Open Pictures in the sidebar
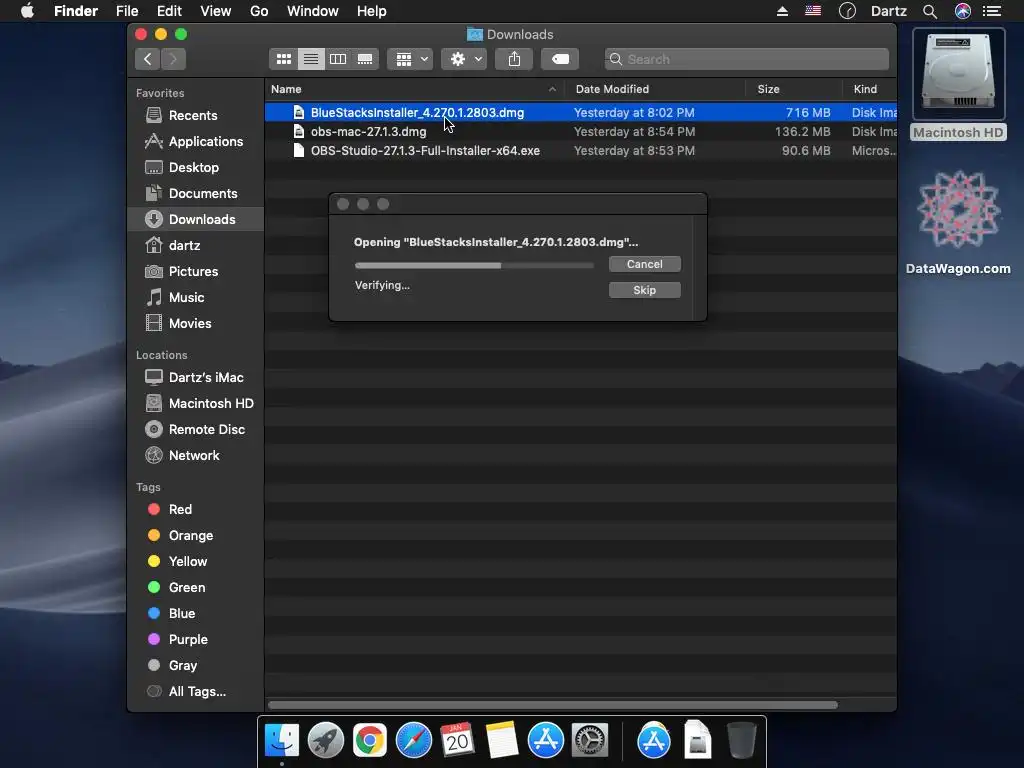Image resolution: width=1024 pixels, height=768 pixels. pyautogui.click(x=195, y=272)
